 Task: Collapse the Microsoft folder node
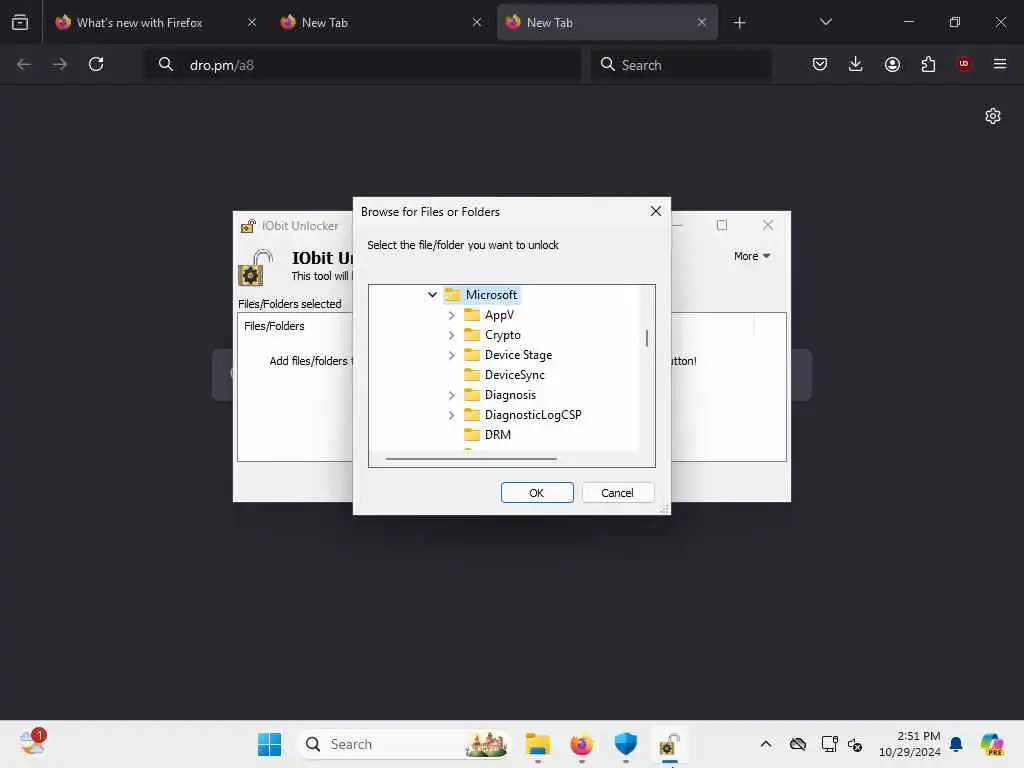(x=432, y=295)
